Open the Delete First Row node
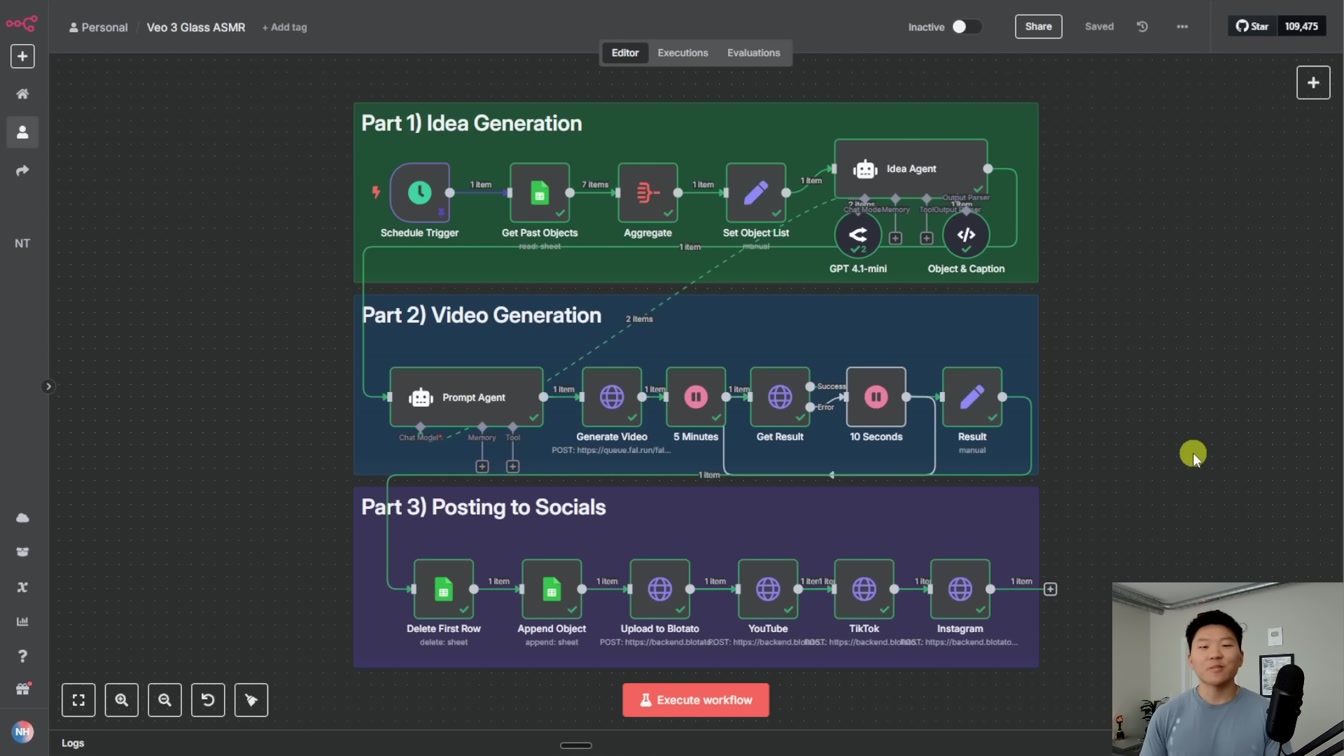 [x=444, y=589]
